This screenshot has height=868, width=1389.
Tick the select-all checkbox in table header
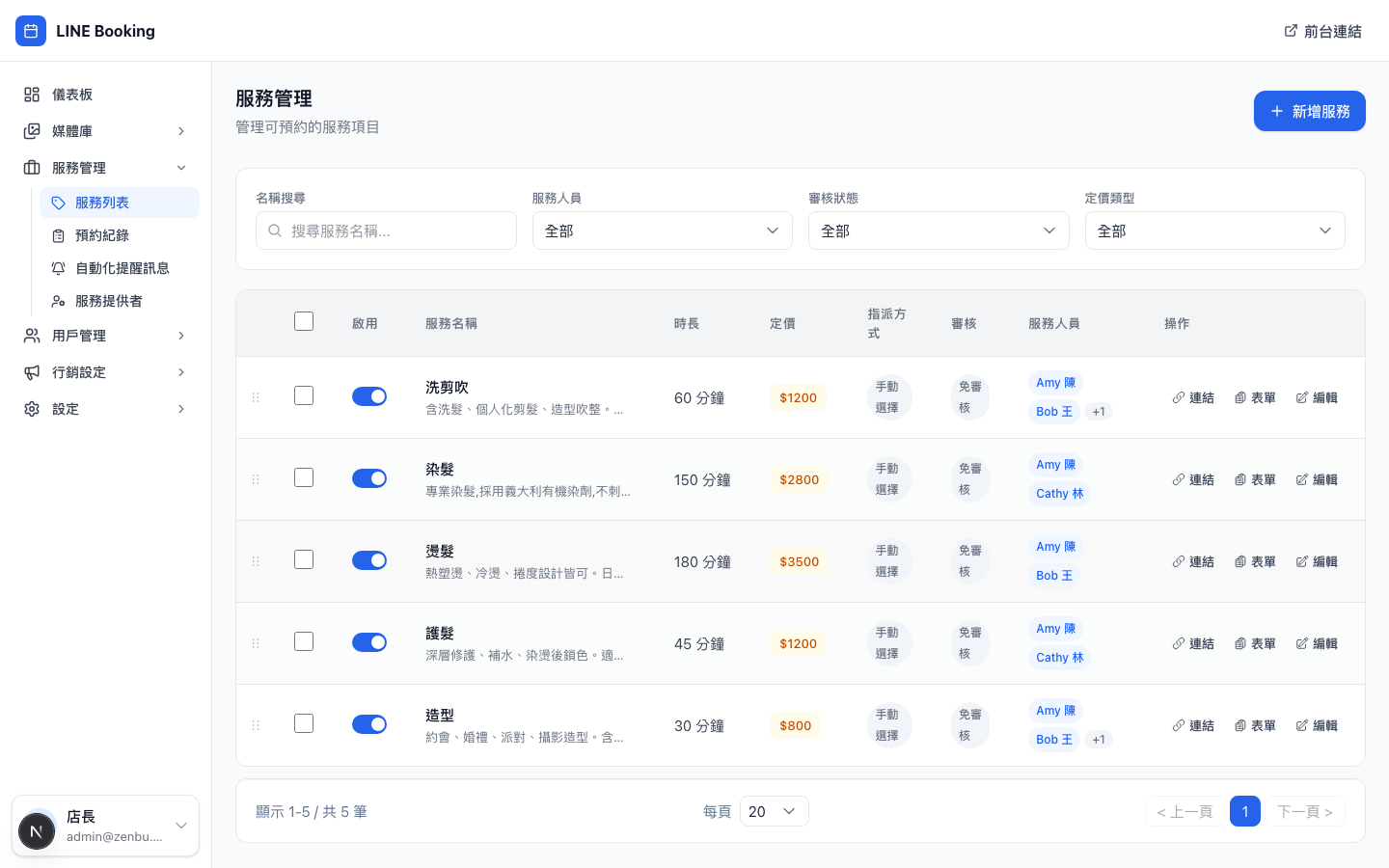(x=304, y=321)
